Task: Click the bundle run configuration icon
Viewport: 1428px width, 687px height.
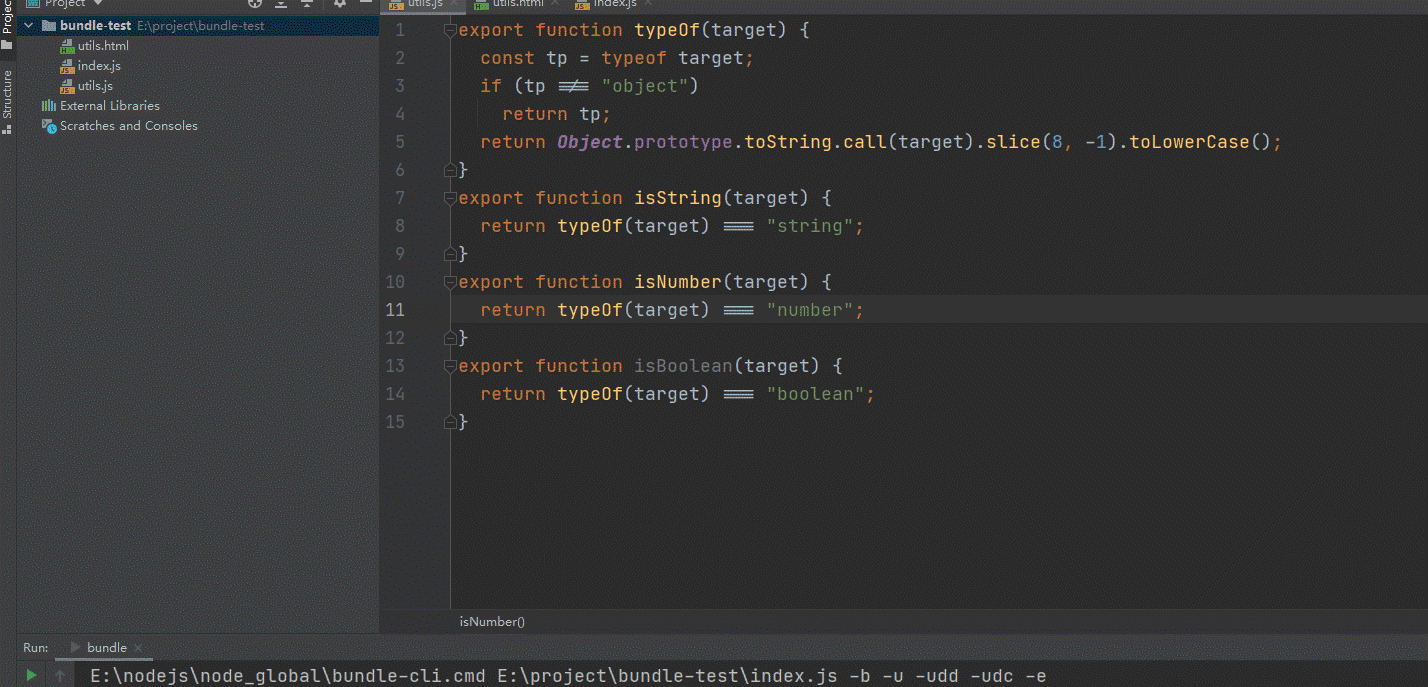Action: tap(76, 648)
